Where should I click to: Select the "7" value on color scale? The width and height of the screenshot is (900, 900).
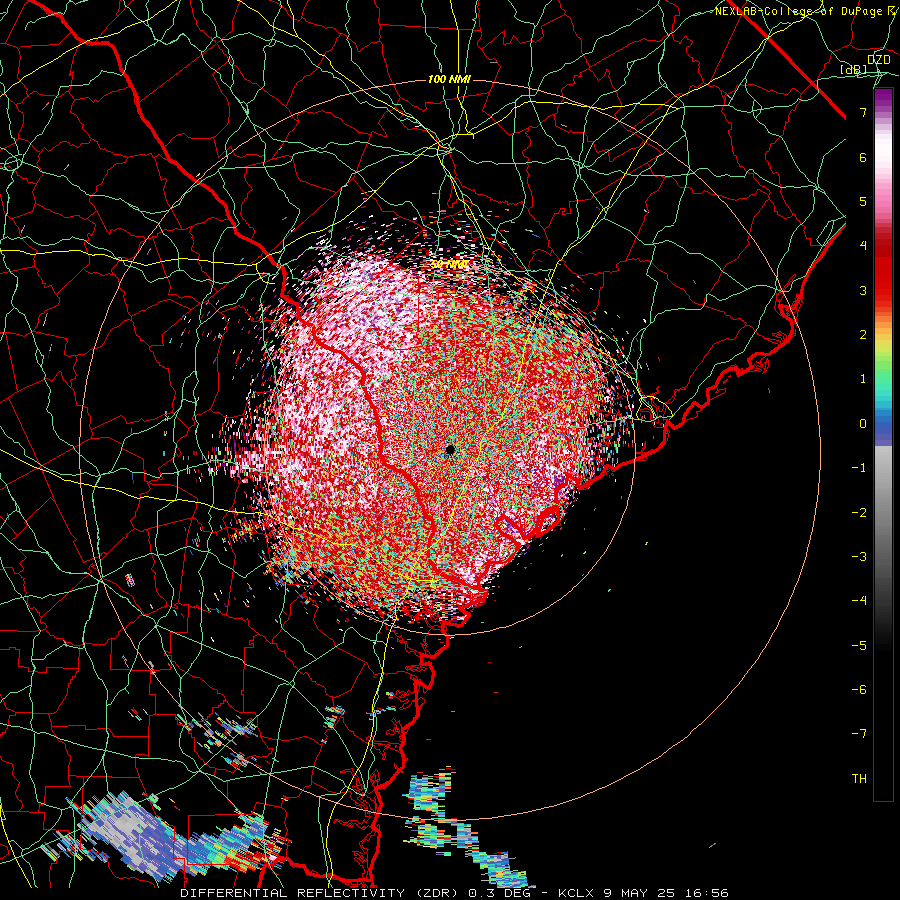(x=863, y=112)
